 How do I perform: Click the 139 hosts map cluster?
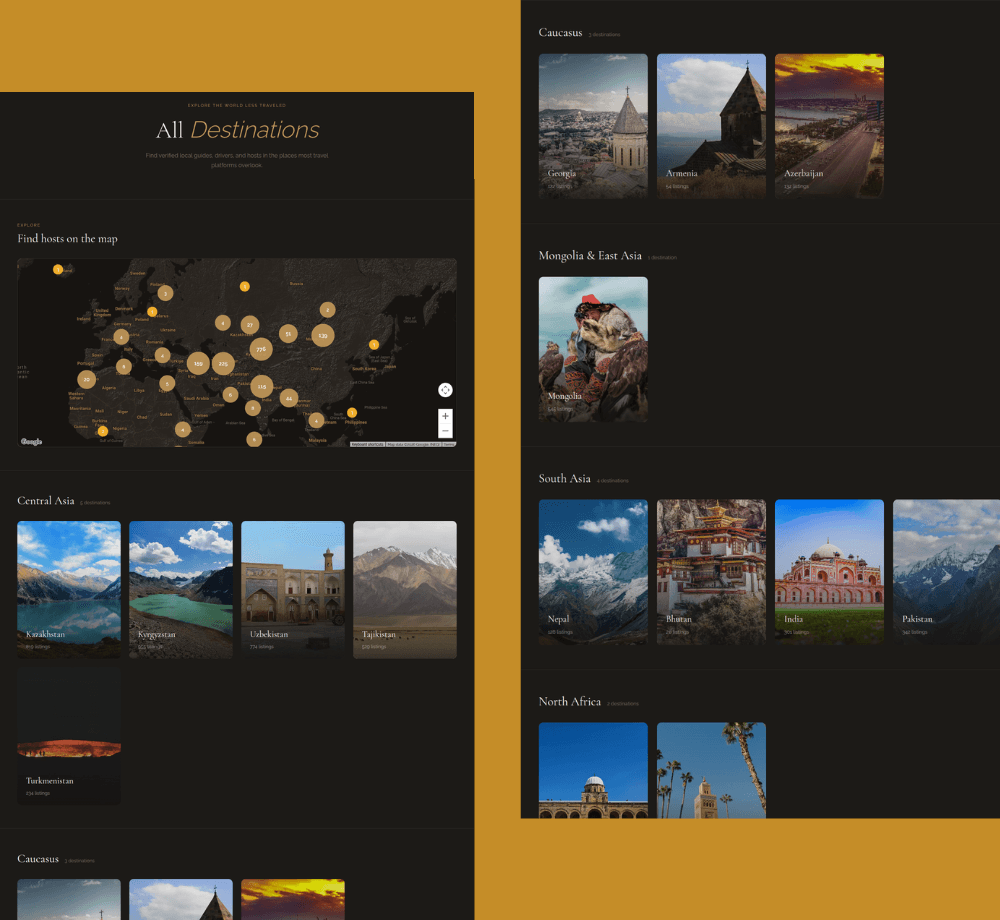pos(323,335)
